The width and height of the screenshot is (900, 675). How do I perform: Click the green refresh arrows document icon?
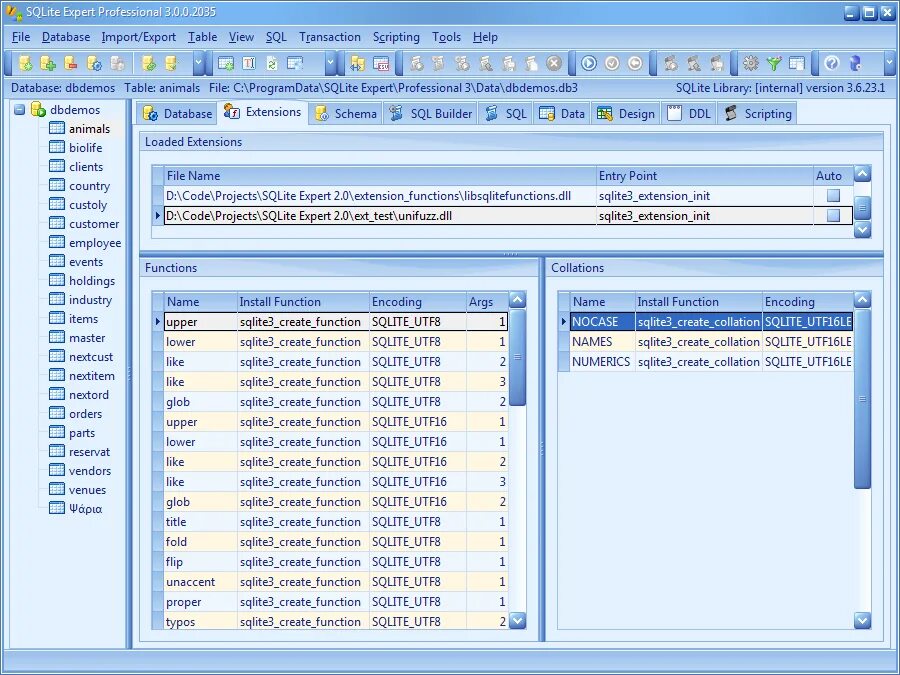pyautogui.click(x=272, y=63)
